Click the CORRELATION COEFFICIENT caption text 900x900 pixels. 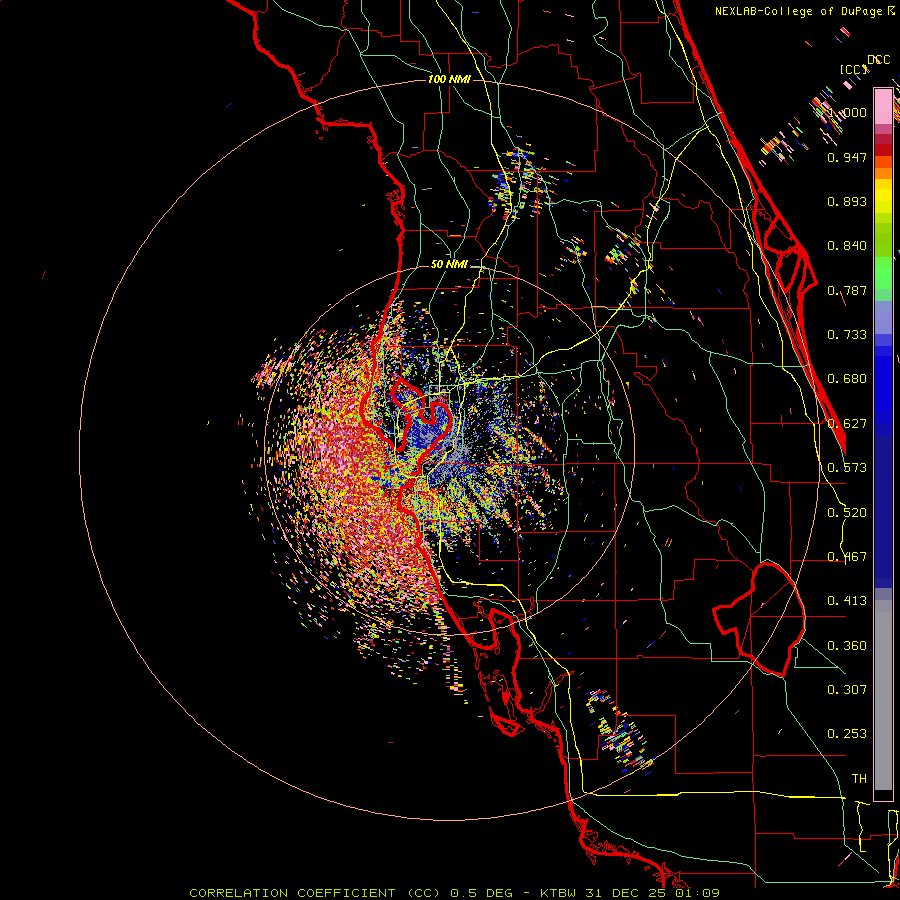[292, 893]
